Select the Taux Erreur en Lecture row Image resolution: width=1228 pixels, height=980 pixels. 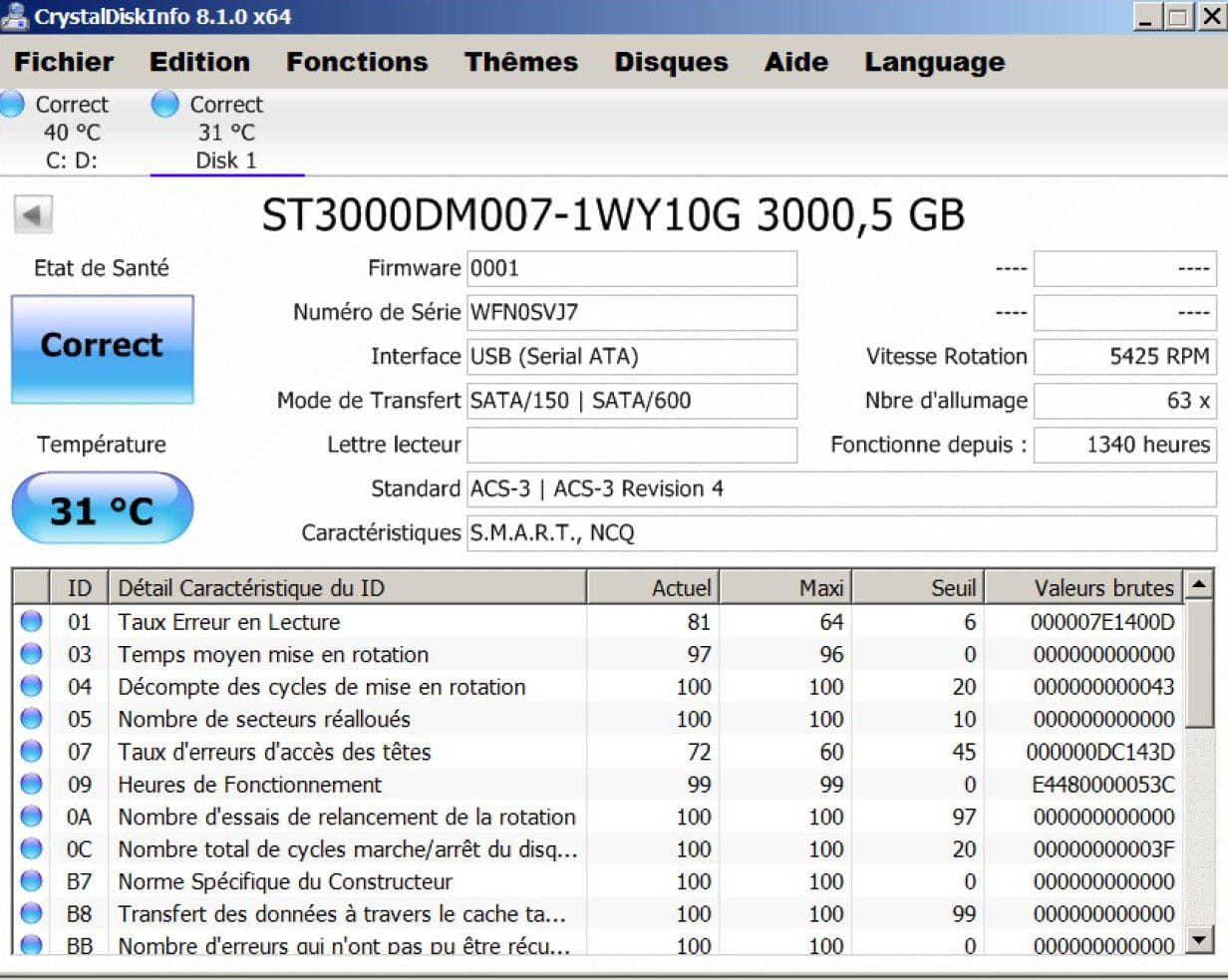[598, 621]
